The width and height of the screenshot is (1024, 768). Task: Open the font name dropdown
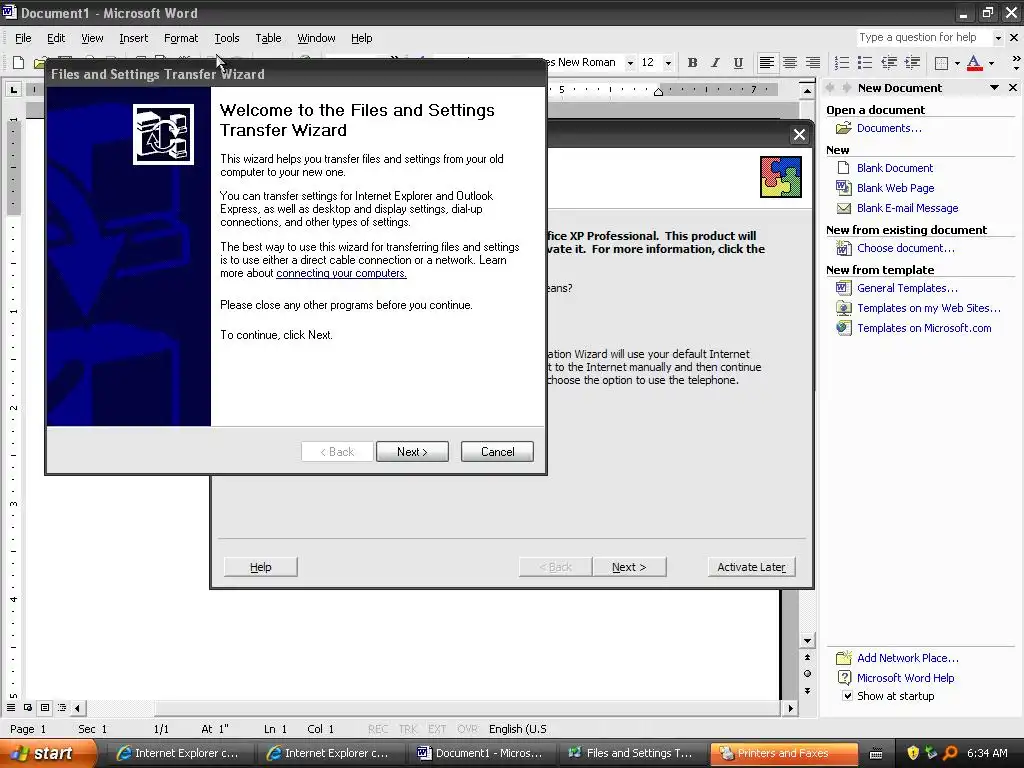tap(630, 63)
